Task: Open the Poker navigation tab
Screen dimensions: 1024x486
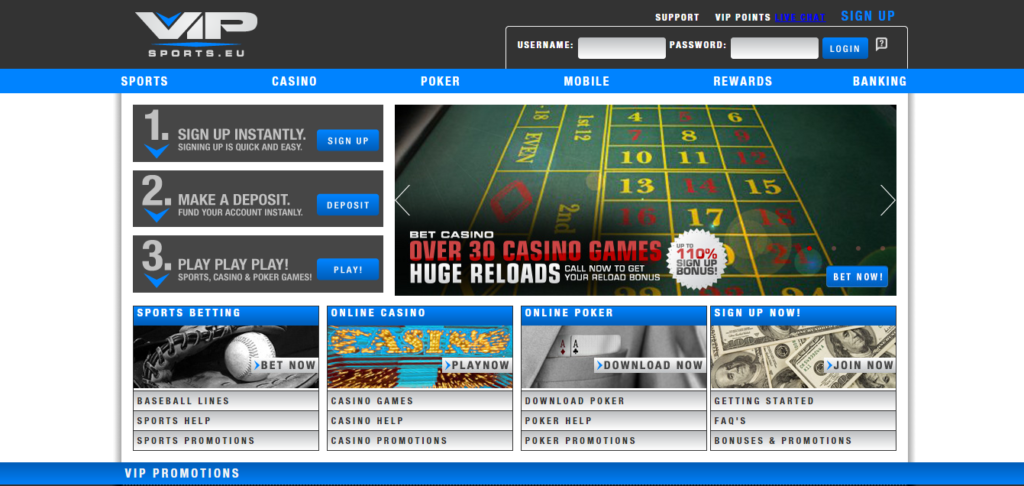Action: click(x=440, y=82)
